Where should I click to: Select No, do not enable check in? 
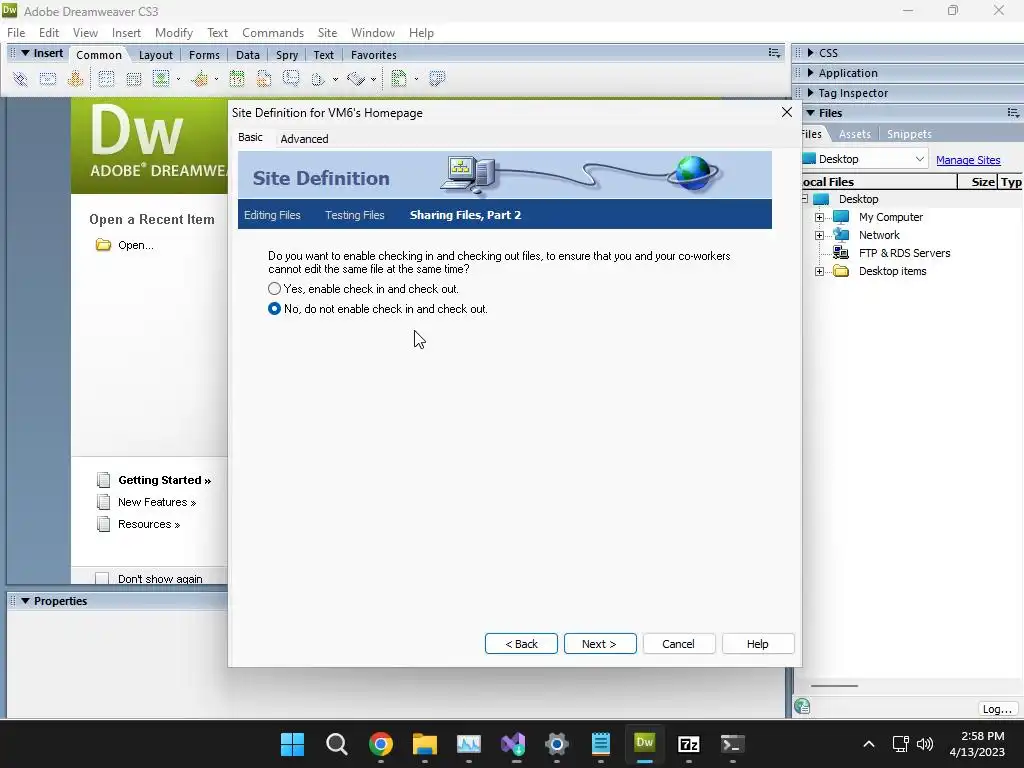pos(274,309)
